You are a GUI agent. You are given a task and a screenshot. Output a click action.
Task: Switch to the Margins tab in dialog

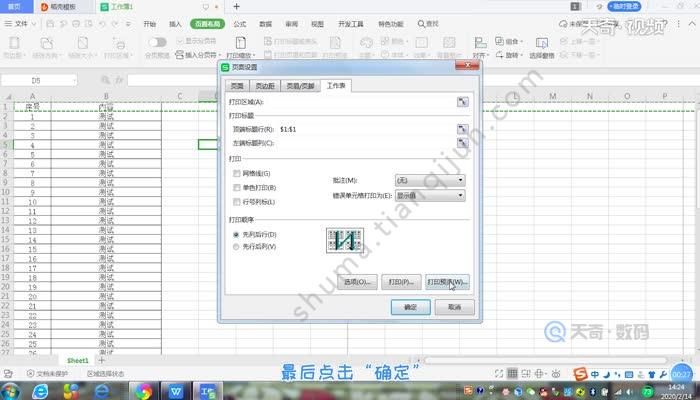pyautogui.click(x=264, y=86)
